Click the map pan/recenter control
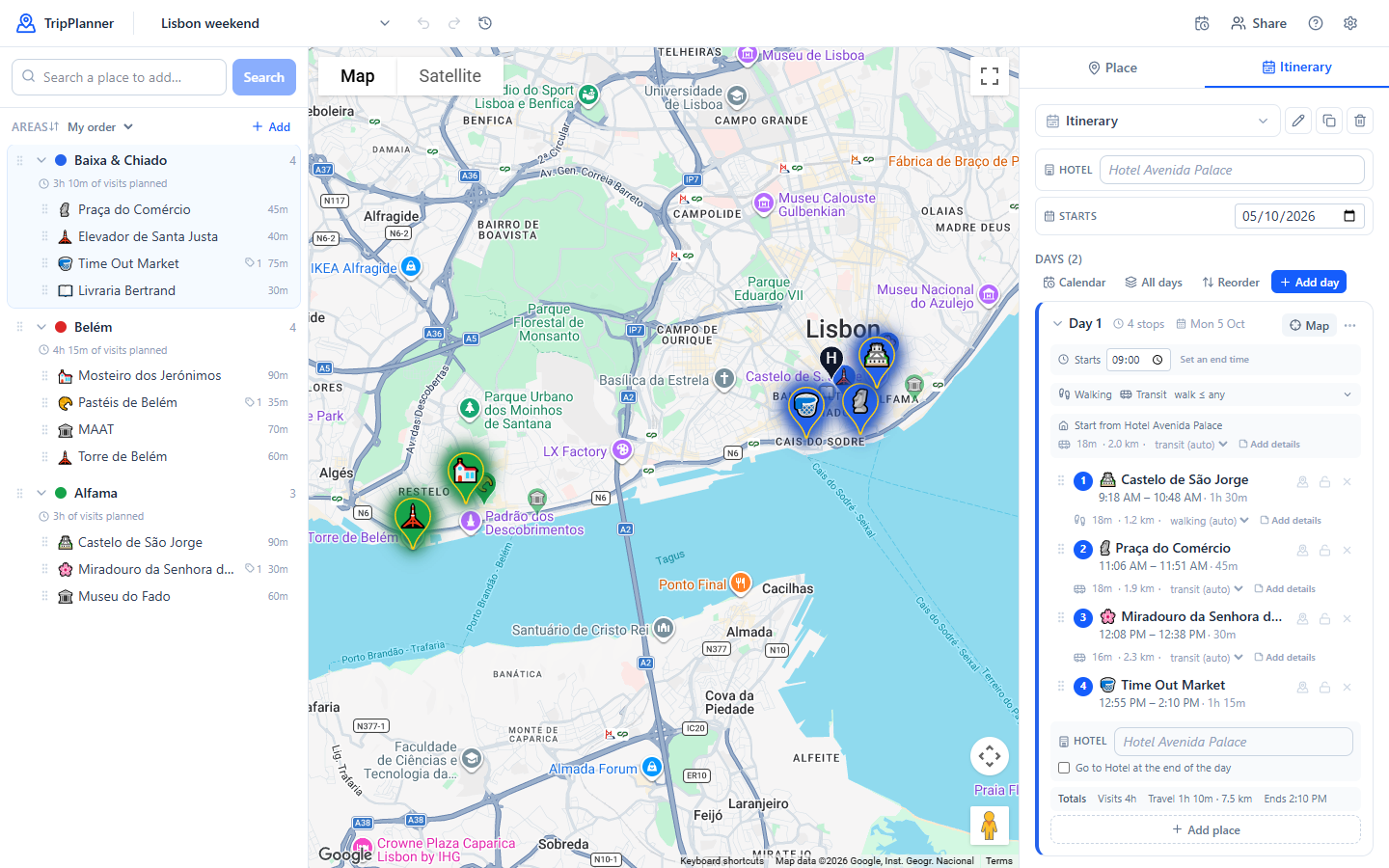 pyautogui.click(x=990, y=756)
